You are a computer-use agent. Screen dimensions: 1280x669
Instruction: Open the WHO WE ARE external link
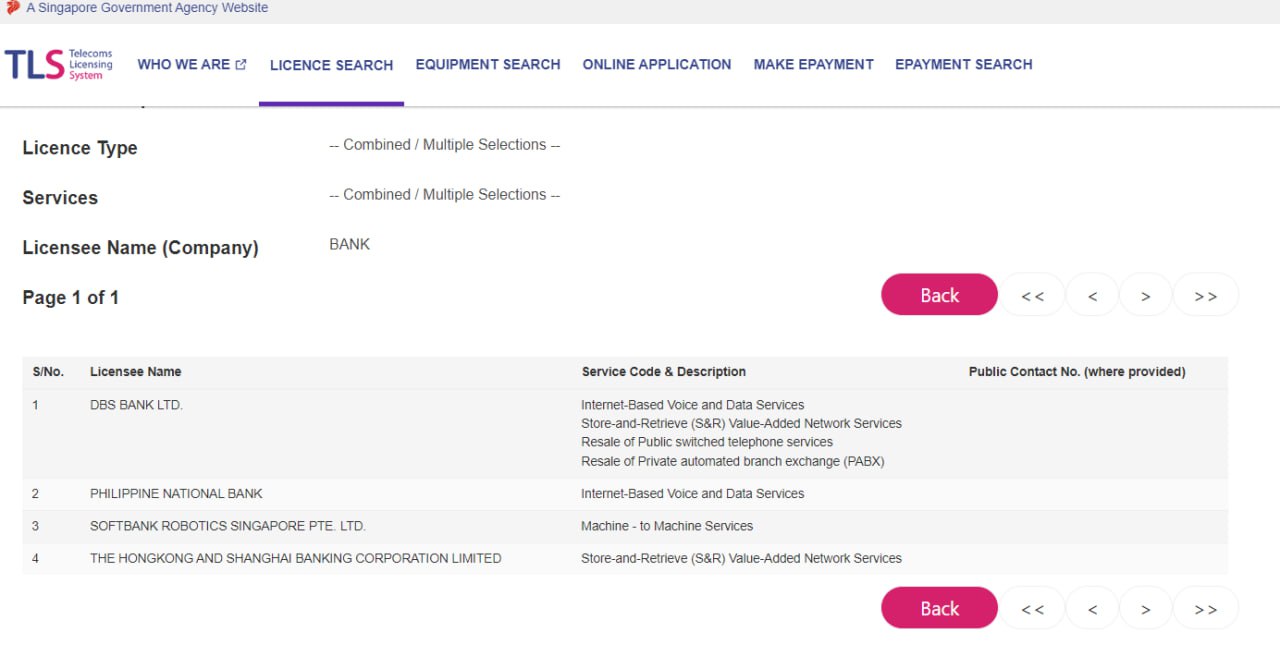point(192,64)
